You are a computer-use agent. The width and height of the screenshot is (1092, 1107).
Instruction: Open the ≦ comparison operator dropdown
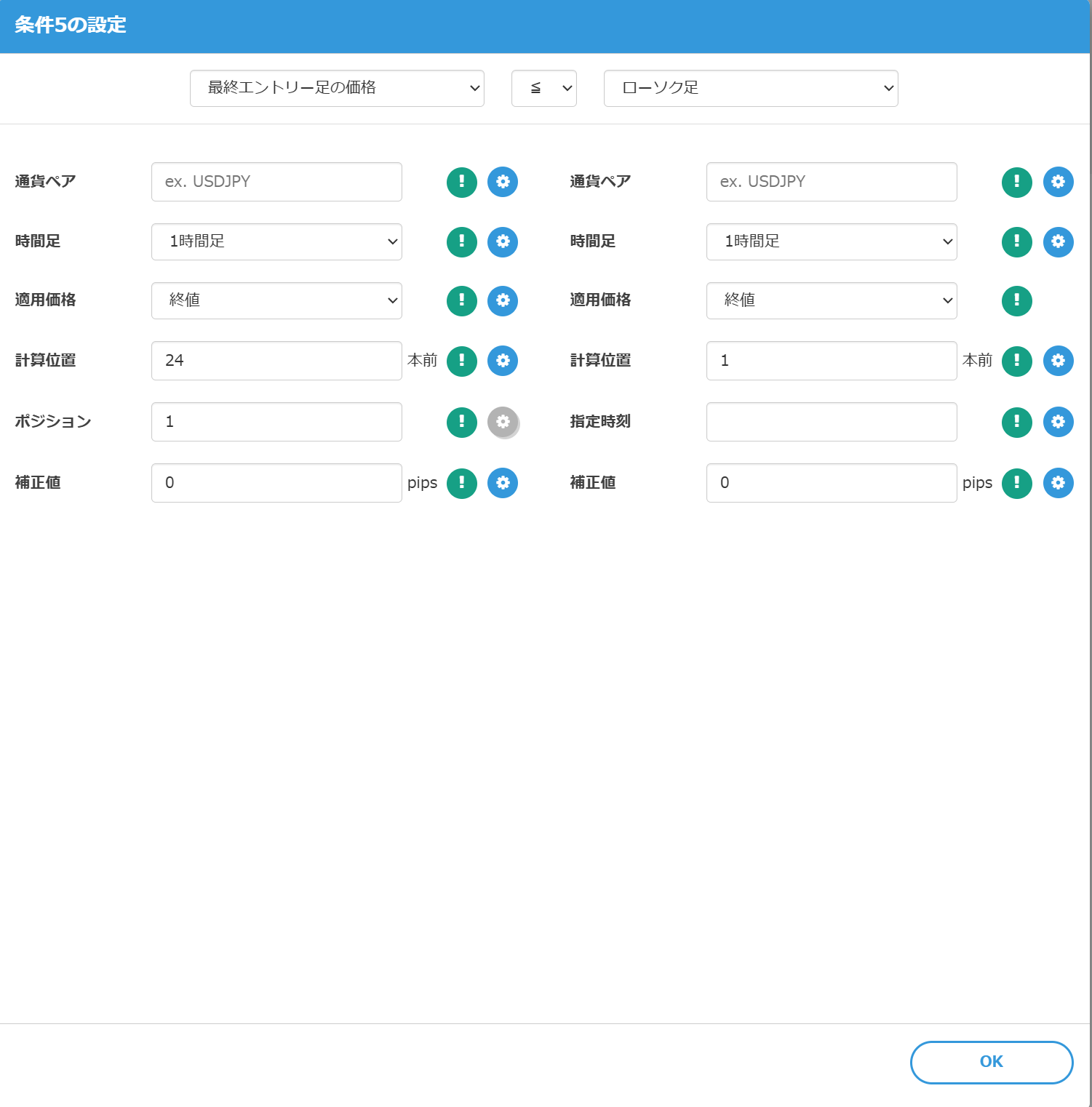[543, 88]
